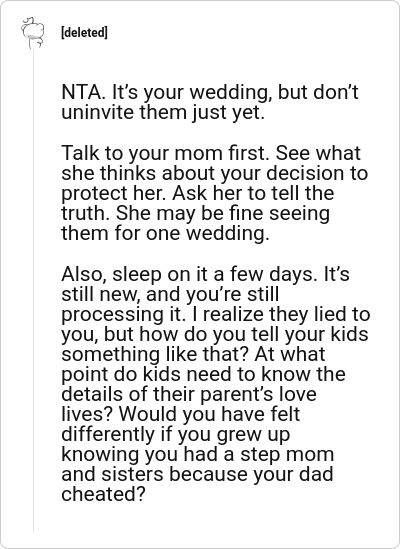This screenshot has height=549, width=400.
Task: Click the "point do kids need to know the" line
Action: [x=204, y=375]
